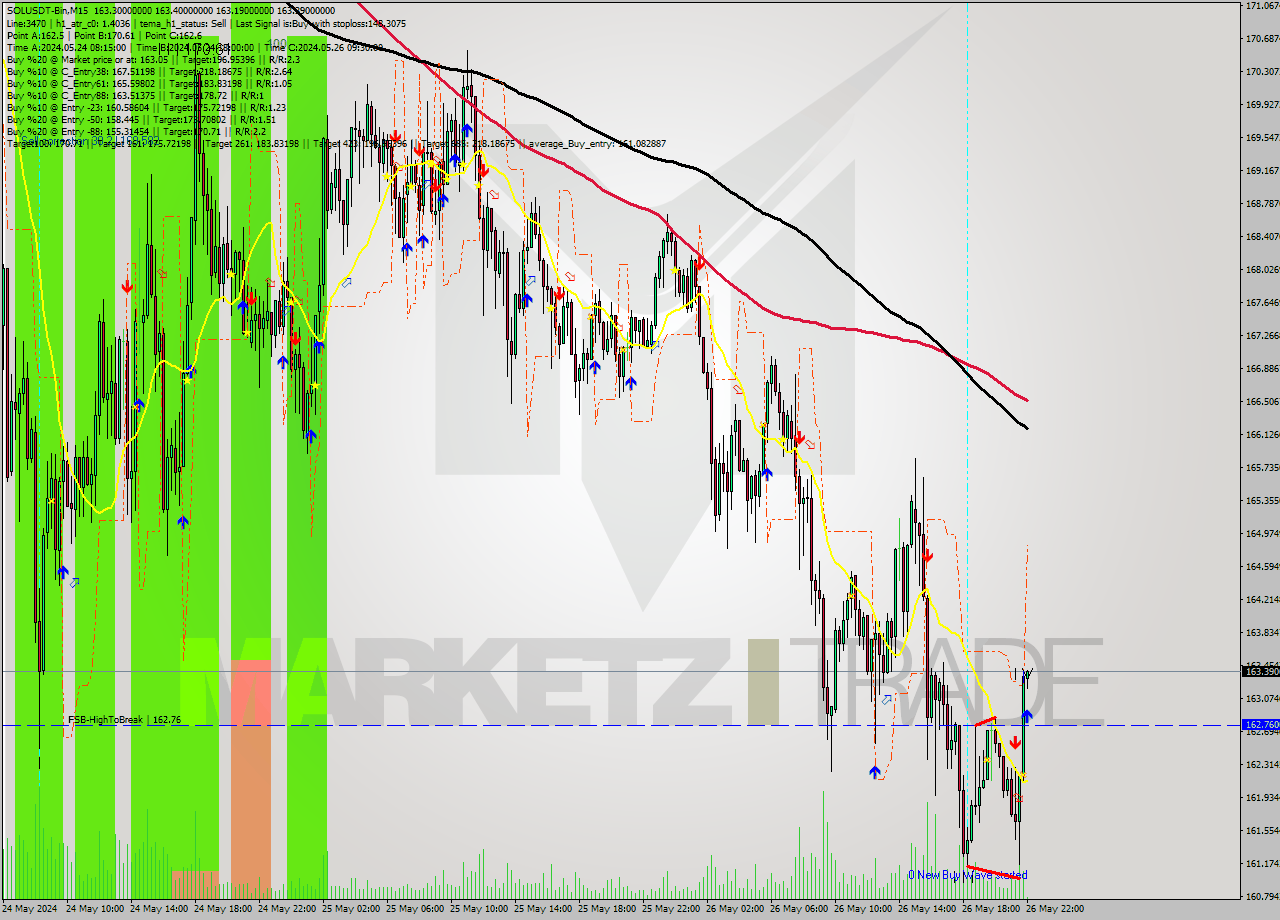1280x920 pixels.
Task: Click the '26 May 18:00' time axis label
Action: [993, 910]
